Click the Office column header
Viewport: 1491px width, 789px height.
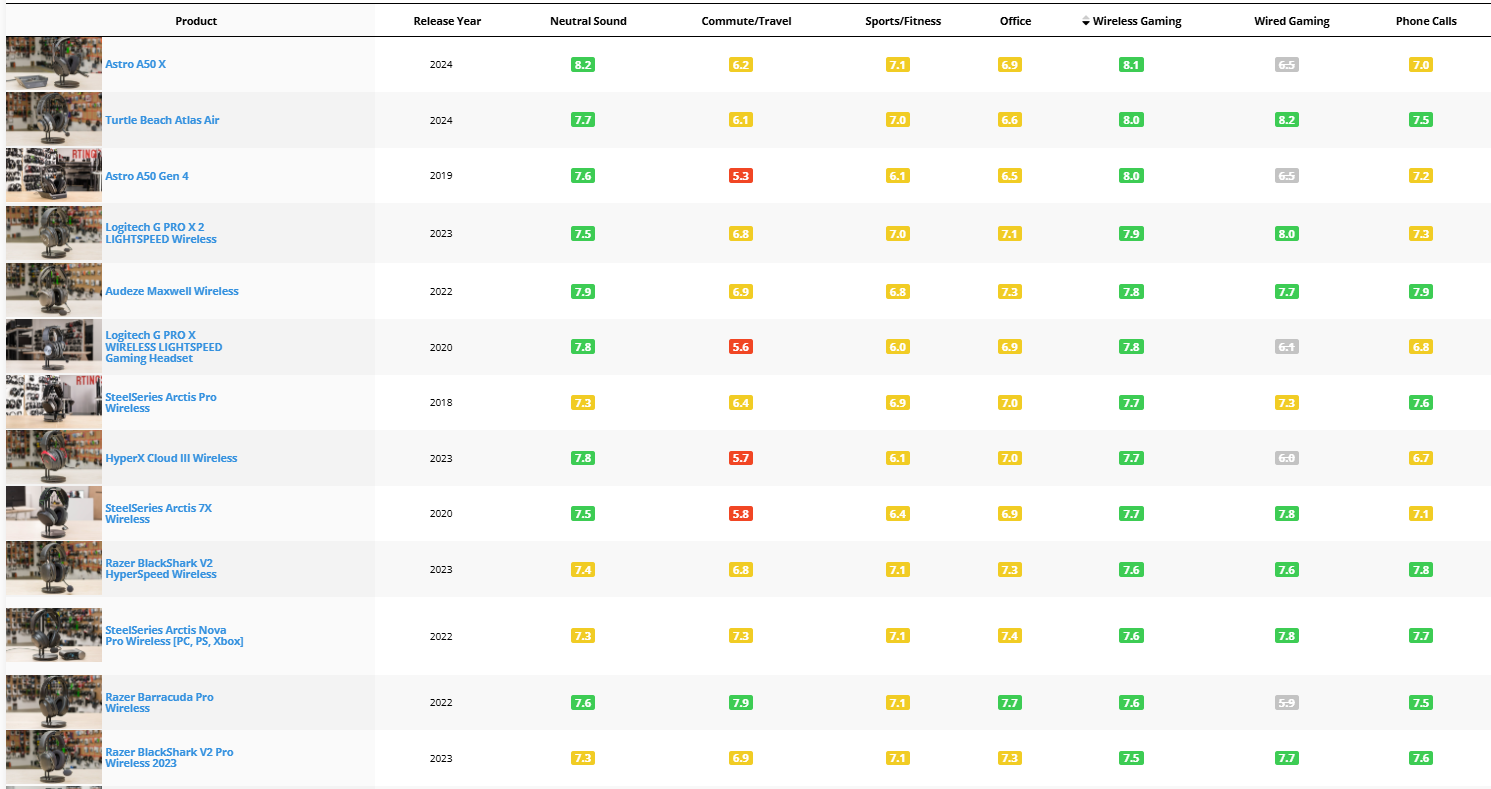[x=1015, y=21]
